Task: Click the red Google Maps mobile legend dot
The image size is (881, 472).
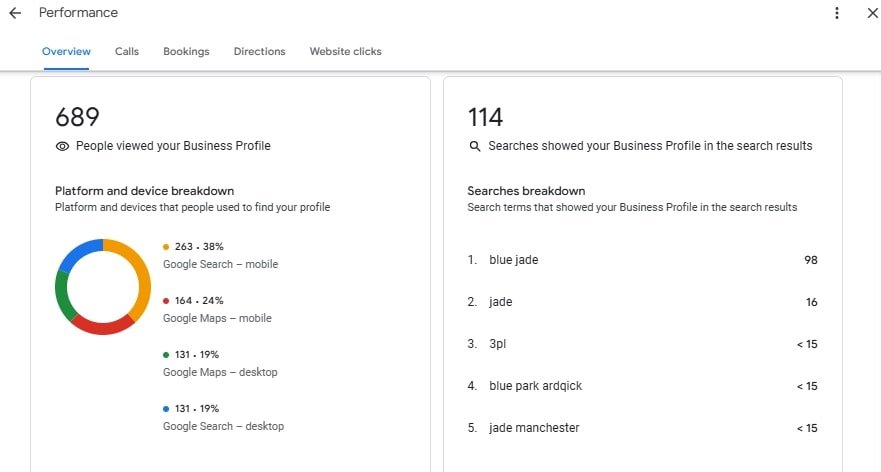Action: 166,300
